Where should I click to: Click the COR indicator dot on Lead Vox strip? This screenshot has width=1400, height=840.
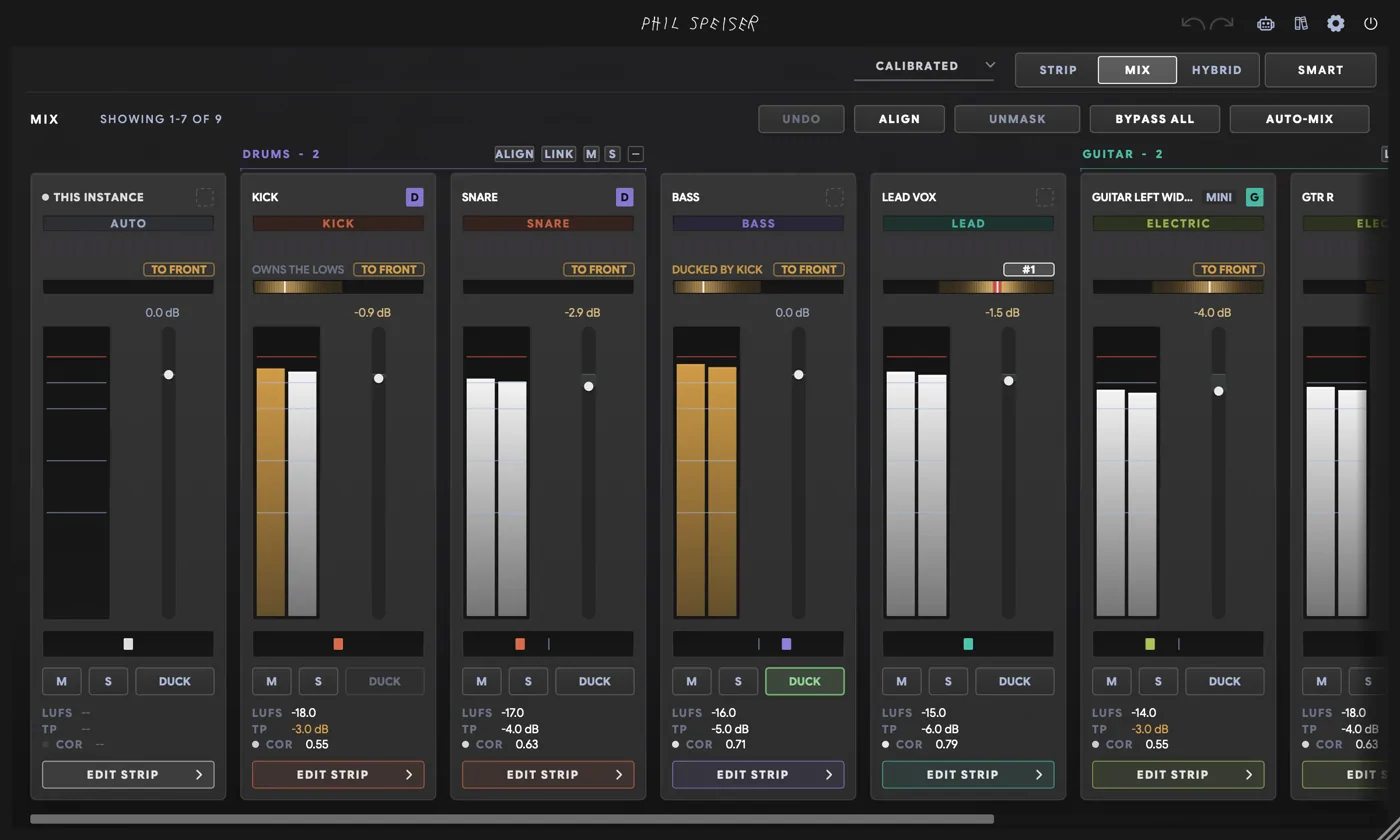(x=886, y=744)
